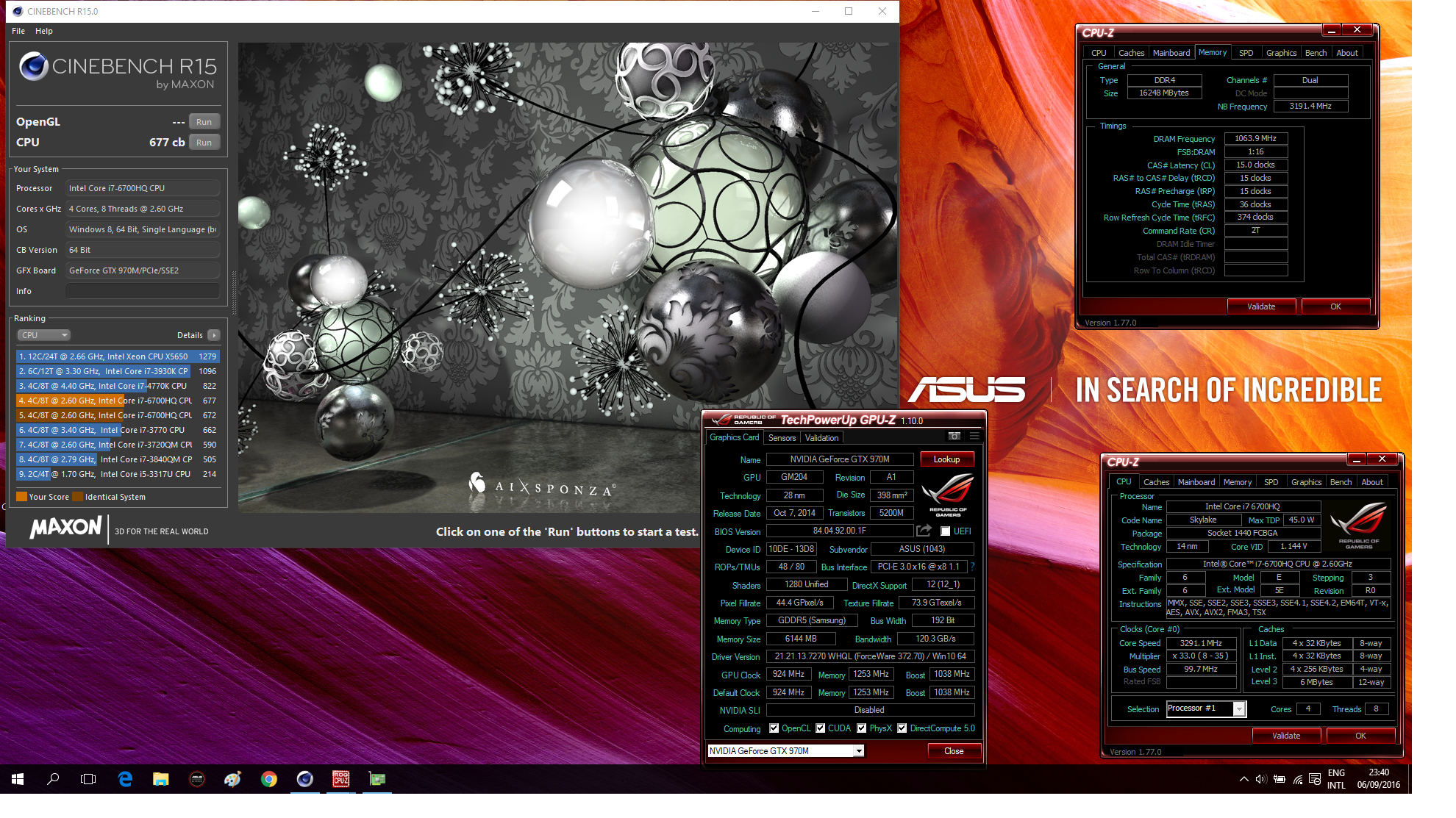Click the ROG logo in GPU-Z
This screenshot has height=818, width=1456.
click(x=947, y=494)
